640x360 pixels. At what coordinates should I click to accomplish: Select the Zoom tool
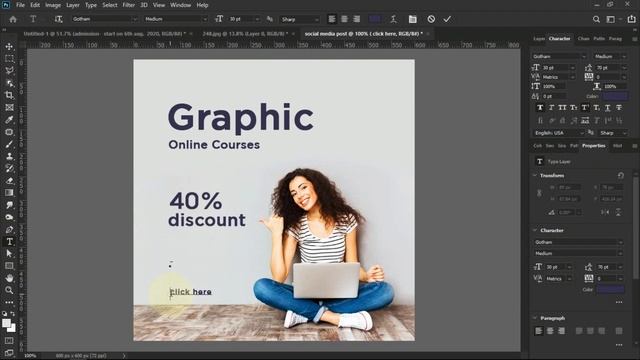9,290
